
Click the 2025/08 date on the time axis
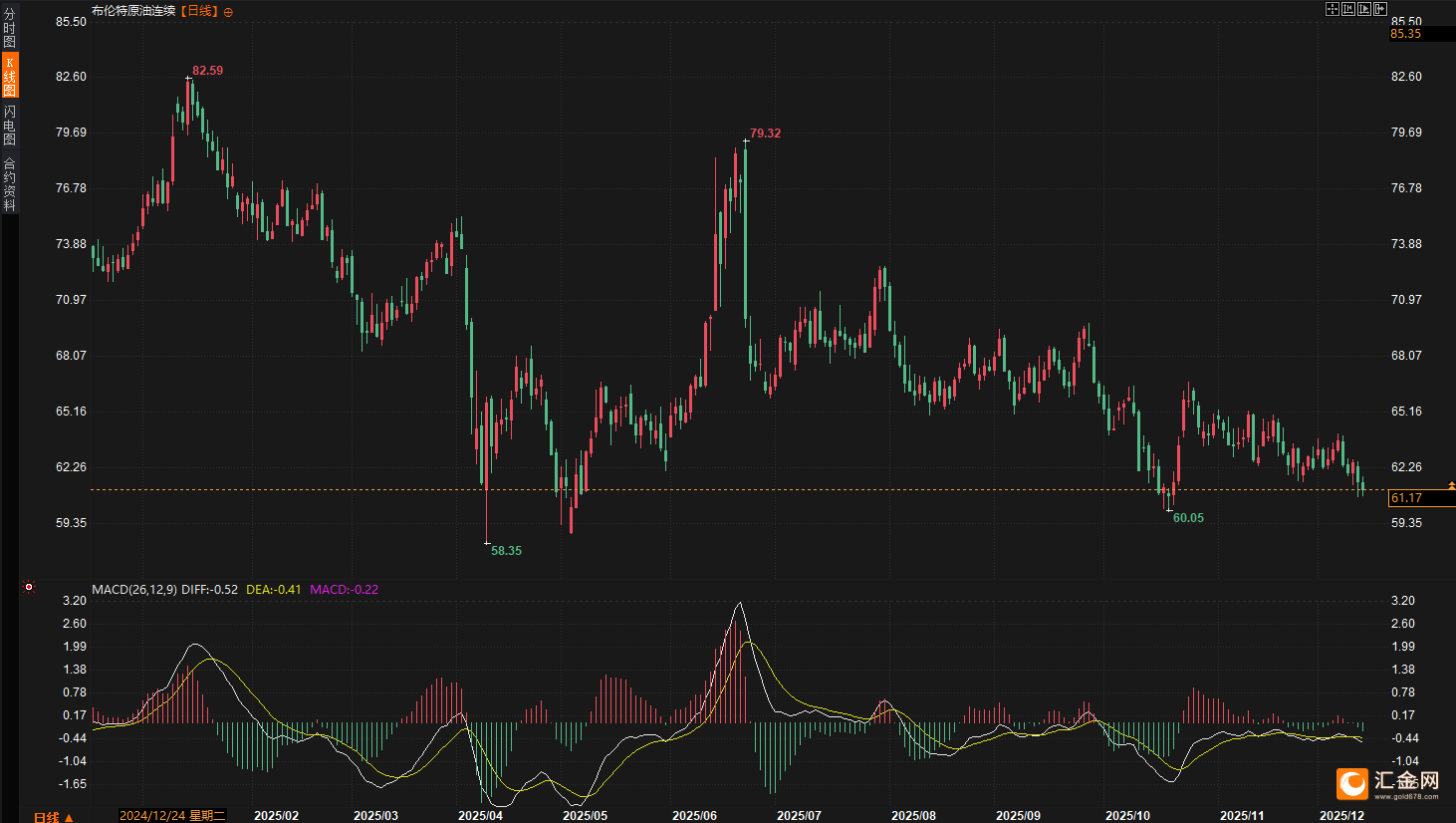913,816
